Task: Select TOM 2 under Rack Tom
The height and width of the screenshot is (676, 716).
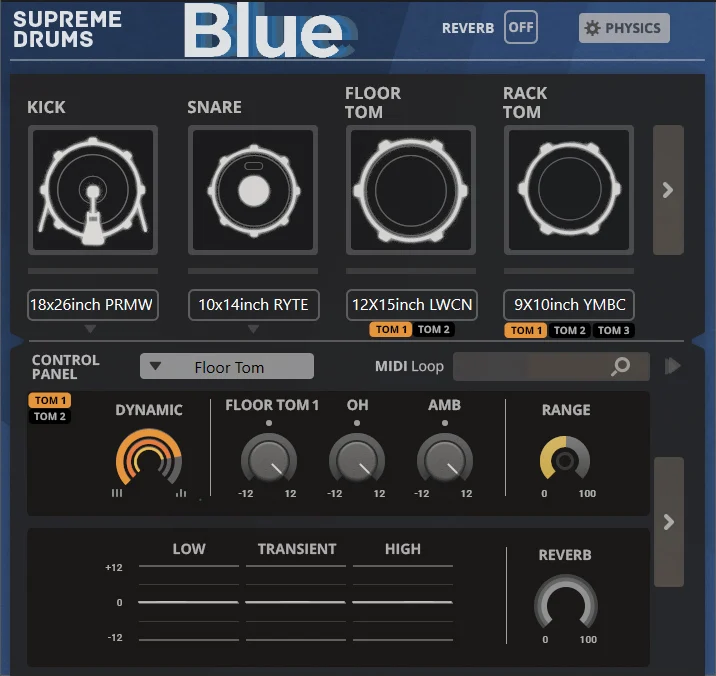Action: tap(569, 331)
